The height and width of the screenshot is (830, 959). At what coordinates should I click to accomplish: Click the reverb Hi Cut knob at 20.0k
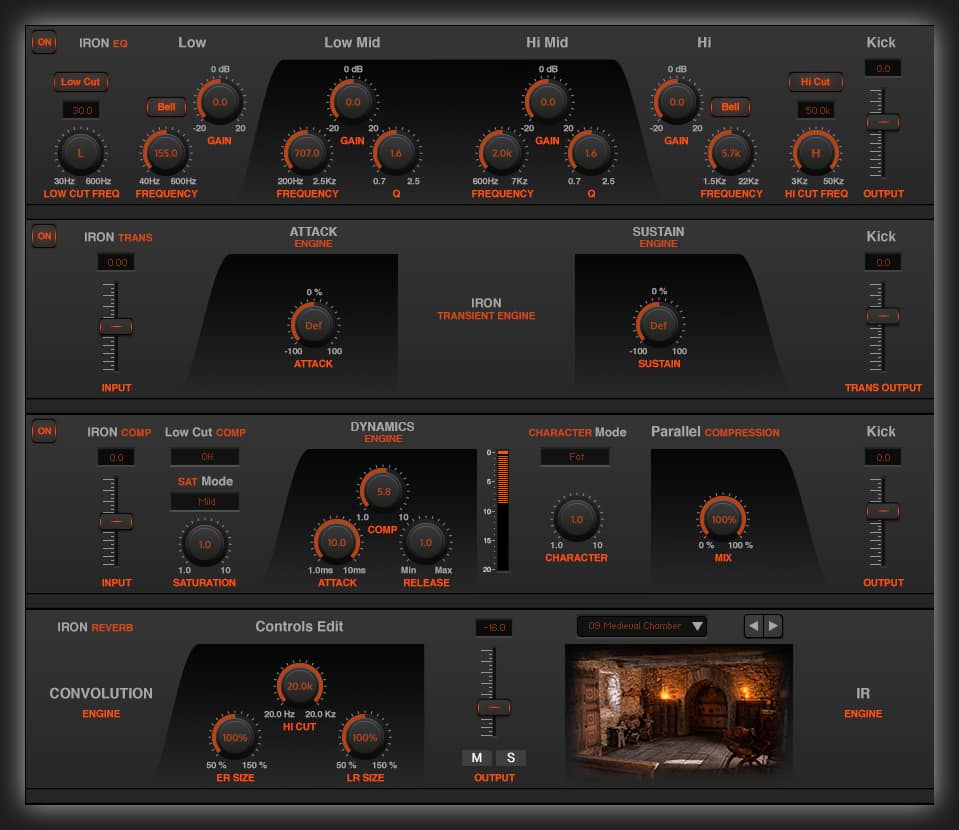pos(300,686)
